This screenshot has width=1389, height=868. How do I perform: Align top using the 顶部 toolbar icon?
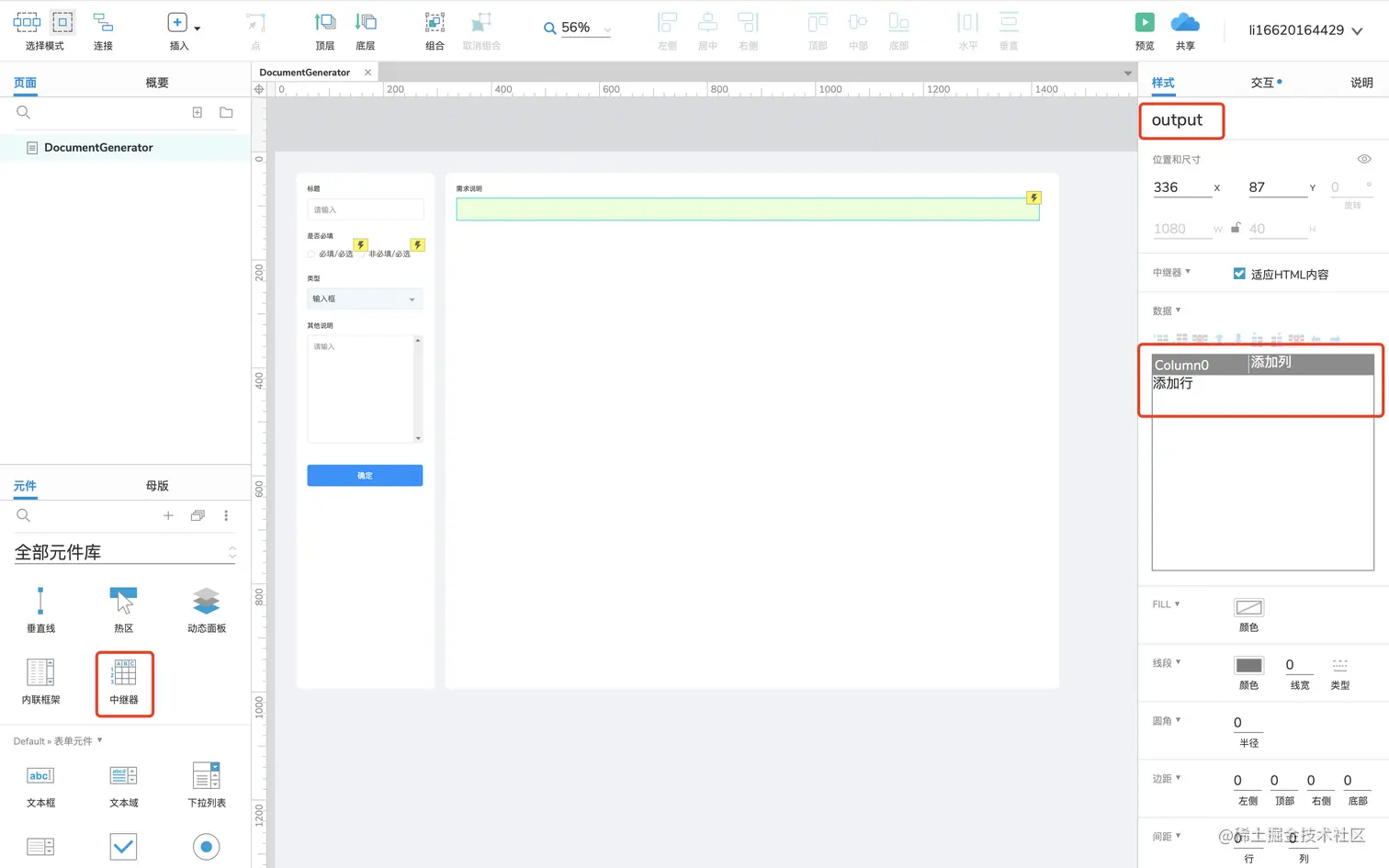click(x=818, y=22)
